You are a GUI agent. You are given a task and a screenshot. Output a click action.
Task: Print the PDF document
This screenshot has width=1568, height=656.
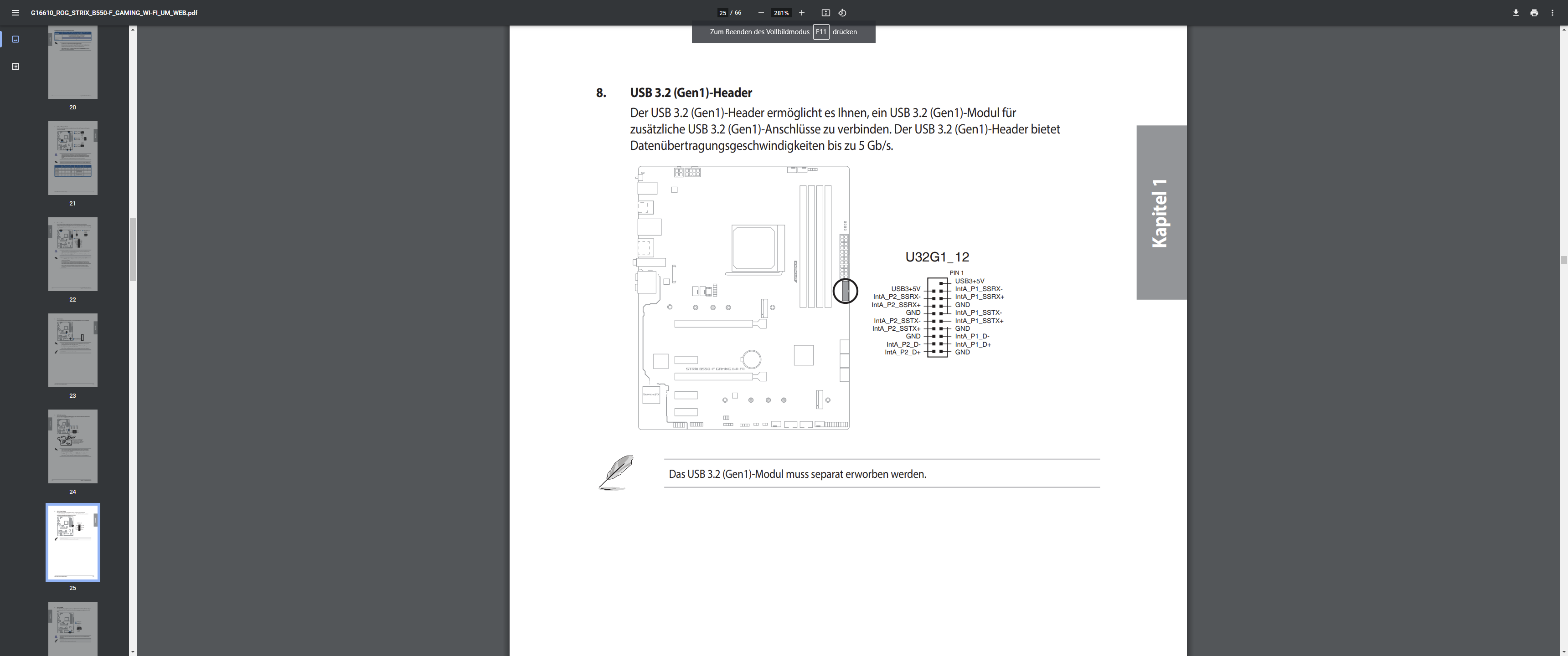[x=1534, y=13]
